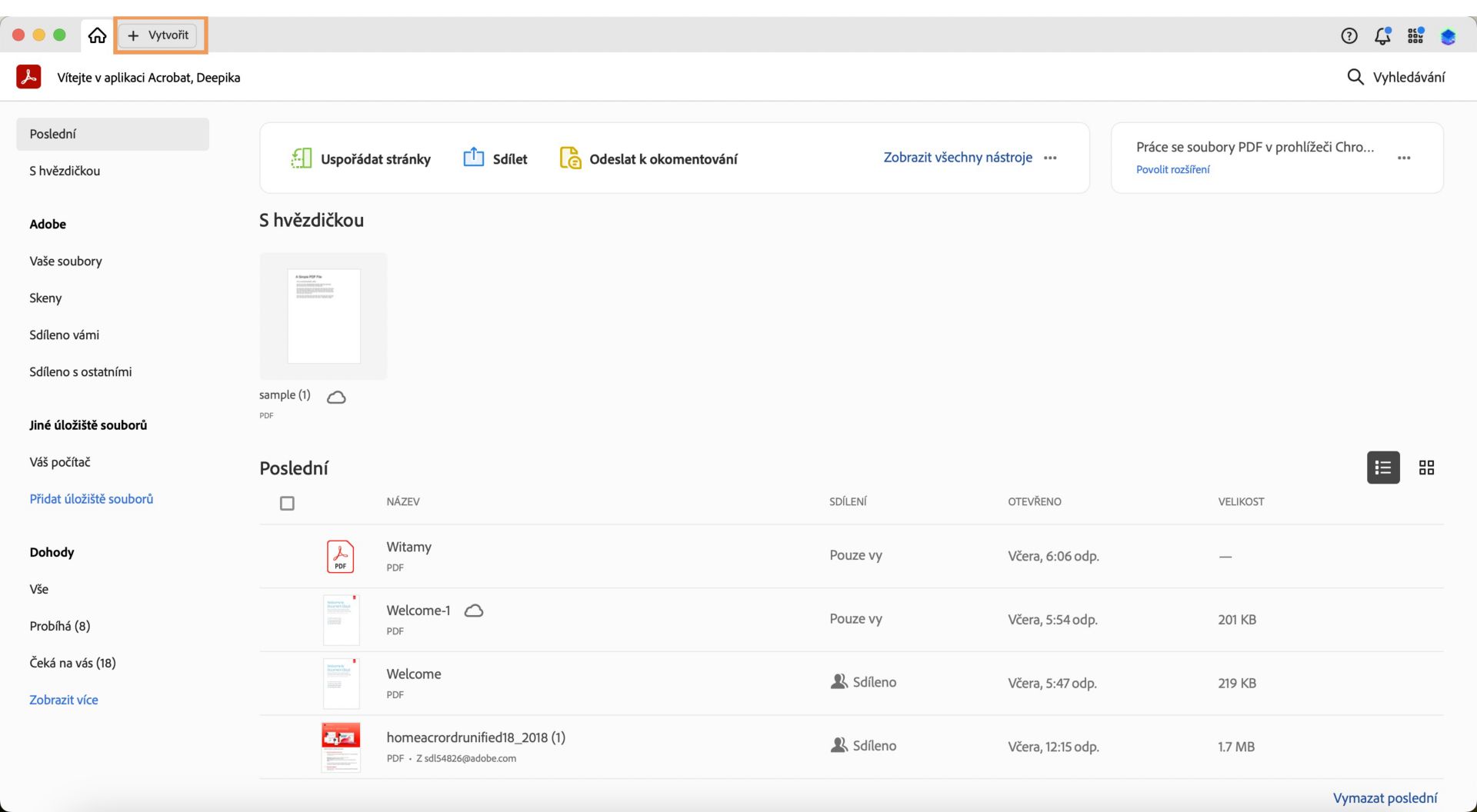
Task: Click the cloud icon beside sample (1)
Action: click(x=336, y=397)
